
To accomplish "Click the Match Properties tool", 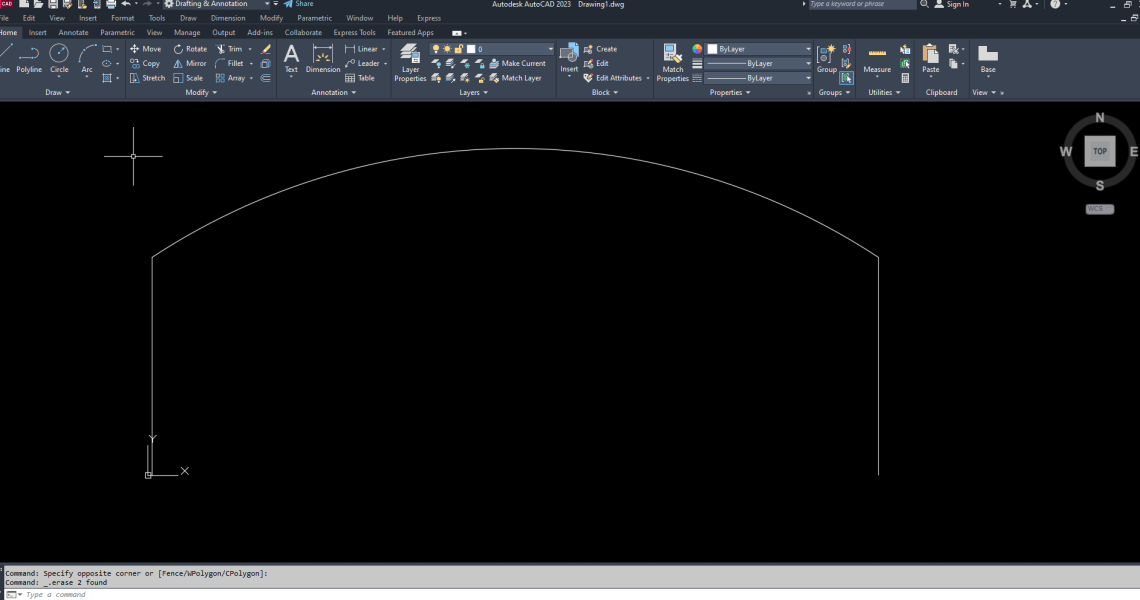I will point(673,63).
